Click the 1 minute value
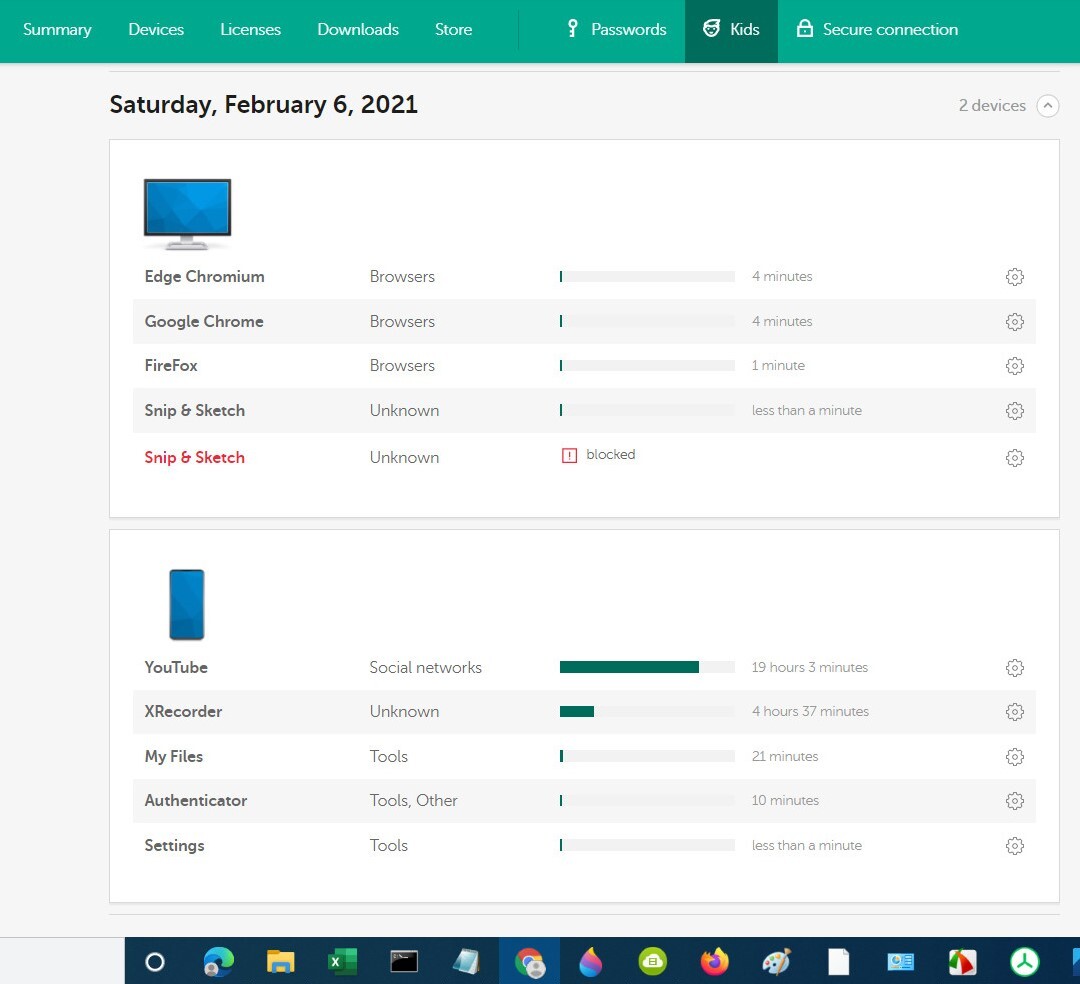 [778, 366]
